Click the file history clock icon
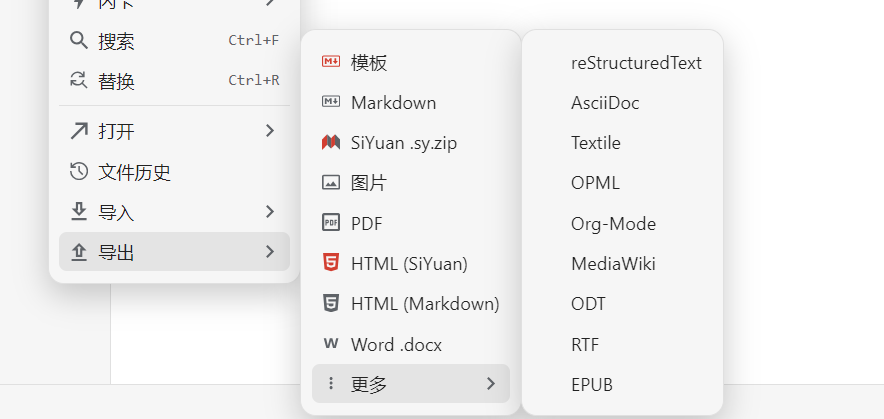The image size is (884, 419). click(x=79, y=172)
